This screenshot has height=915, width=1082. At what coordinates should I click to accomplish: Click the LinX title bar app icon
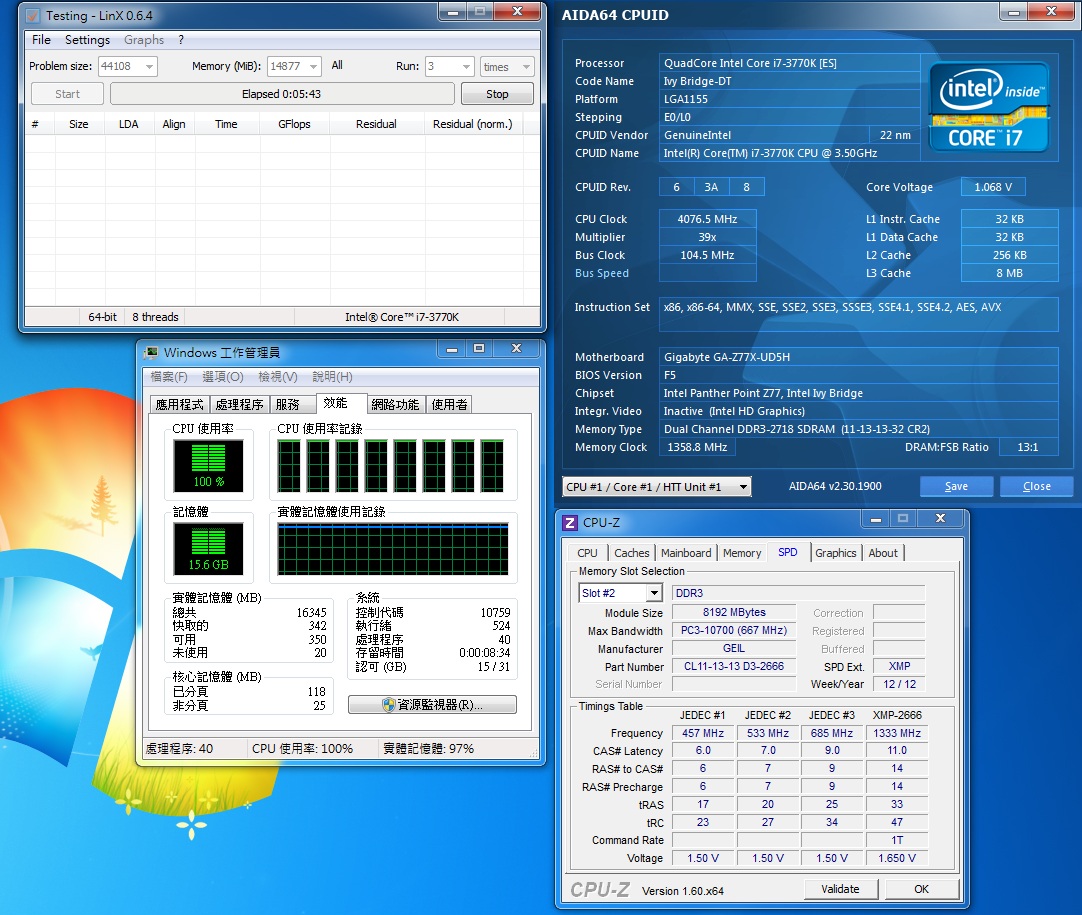coord(32,16)
